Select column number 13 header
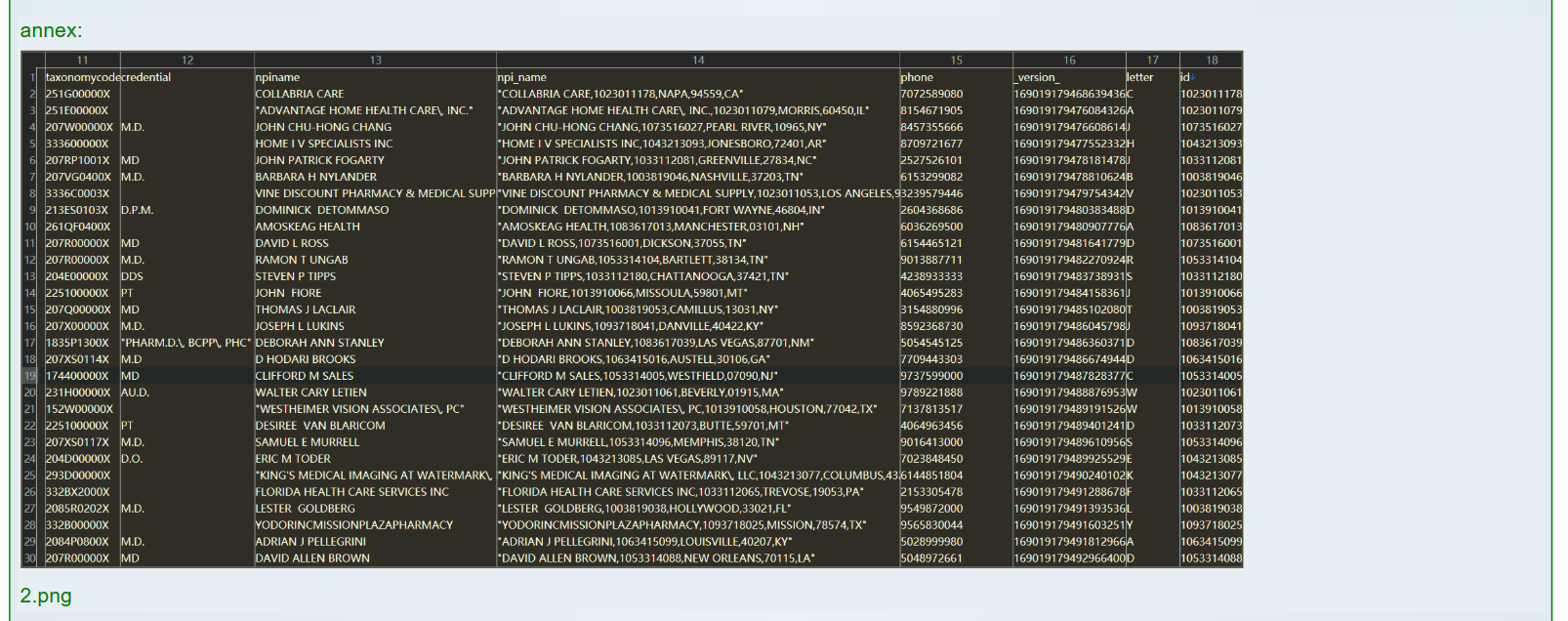The height and width of the screenshot is (621, 1568). pos(375,61)
